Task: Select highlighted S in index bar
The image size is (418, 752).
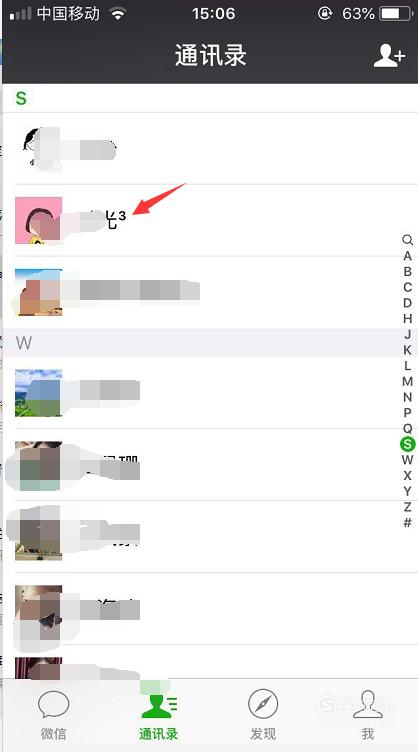Action: [x=407, y=444]
